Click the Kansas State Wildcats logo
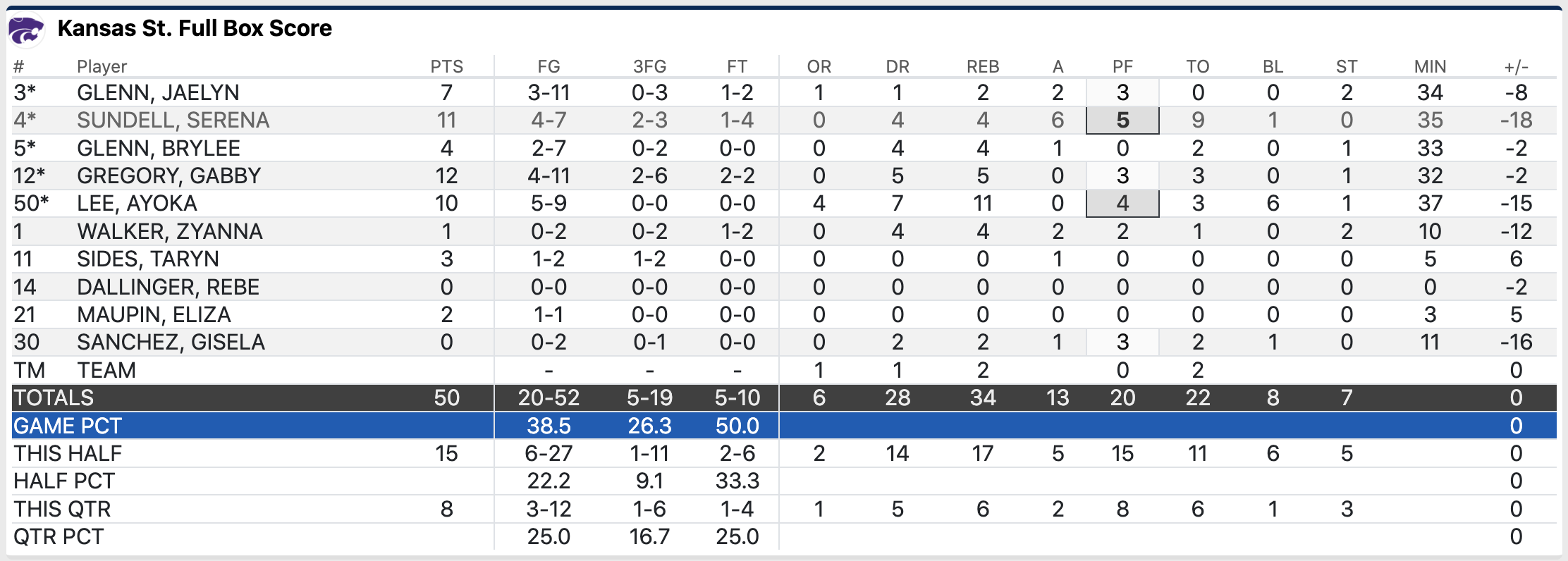Viewport: 1568px width, 561px height. (26, 30)
